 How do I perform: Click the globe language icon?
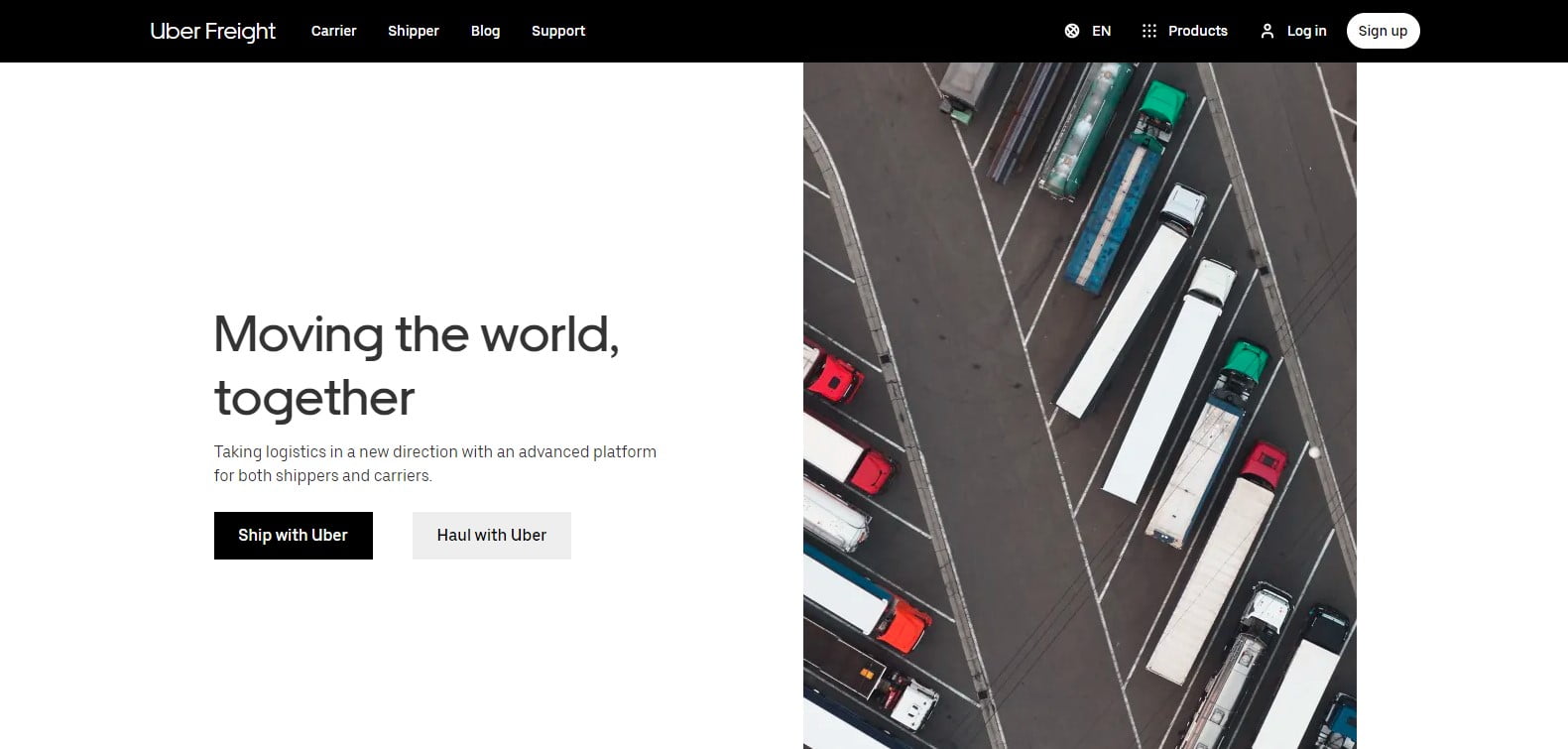click(x=1072, y=31)
